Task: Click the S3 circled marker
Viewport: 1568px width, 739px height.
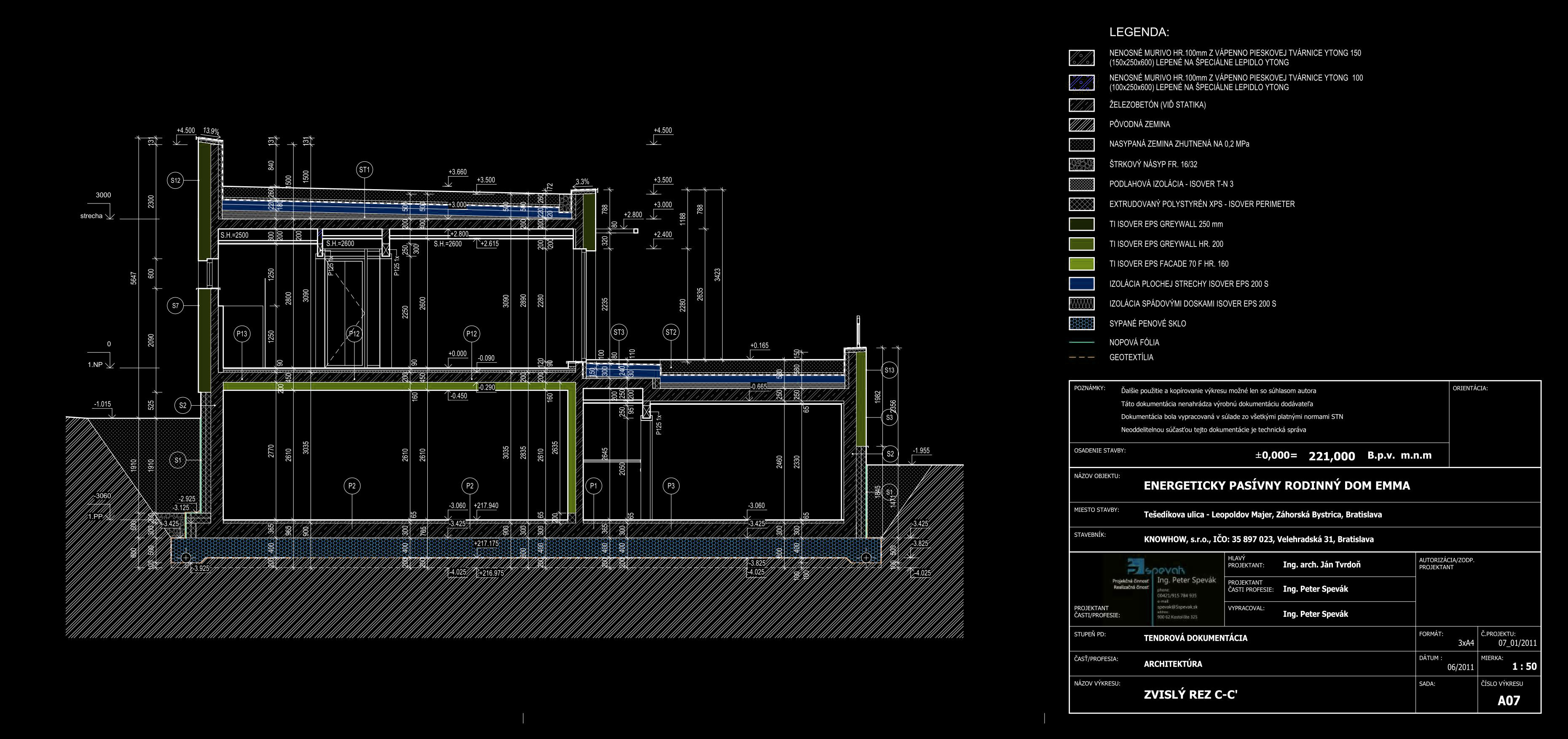Action: click(x=889, y=418)
